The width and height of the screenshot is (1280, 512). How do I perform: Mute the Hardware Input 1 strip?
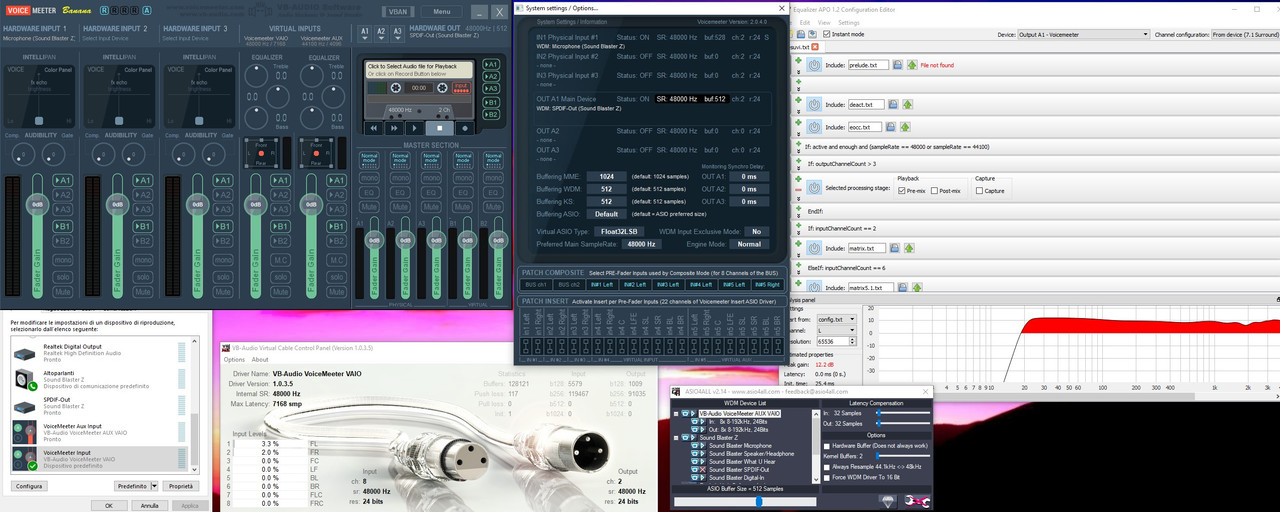(64, 290)
